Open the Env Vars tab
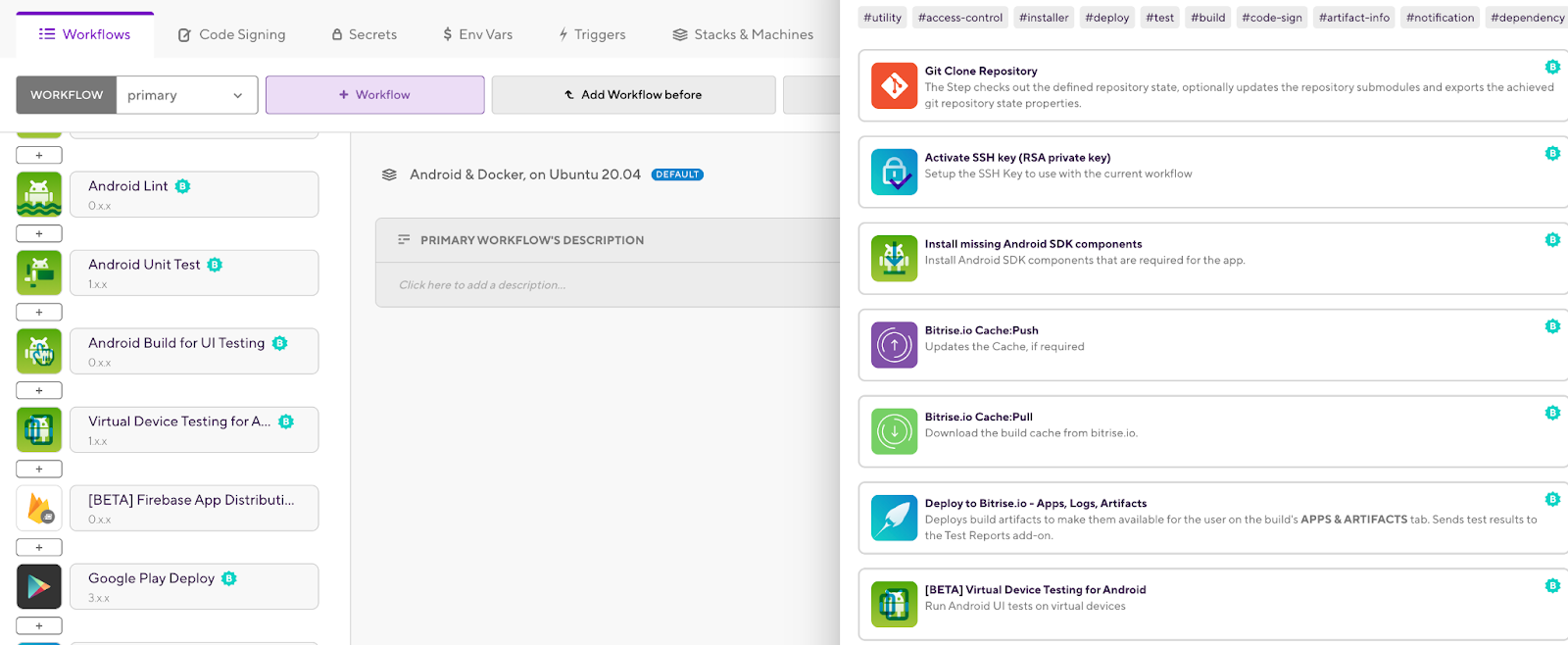Image resolution: width=1568 pixels, height=645 pixels. pyautogui.click(x=478, y=34)
